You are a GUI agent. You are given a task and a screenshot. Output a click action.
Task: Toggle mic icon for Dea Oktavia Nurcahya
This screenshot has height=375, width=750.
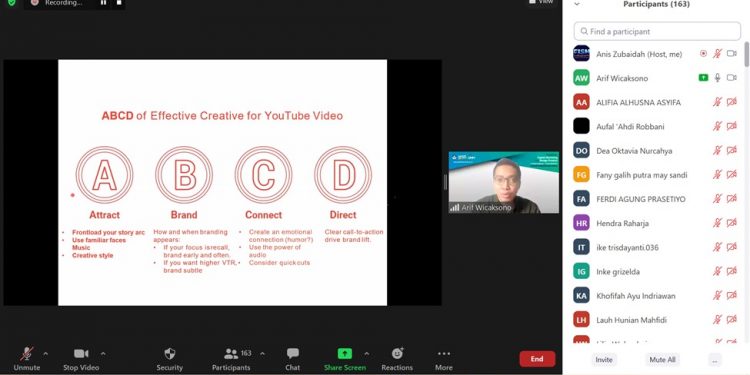(717, 150)
